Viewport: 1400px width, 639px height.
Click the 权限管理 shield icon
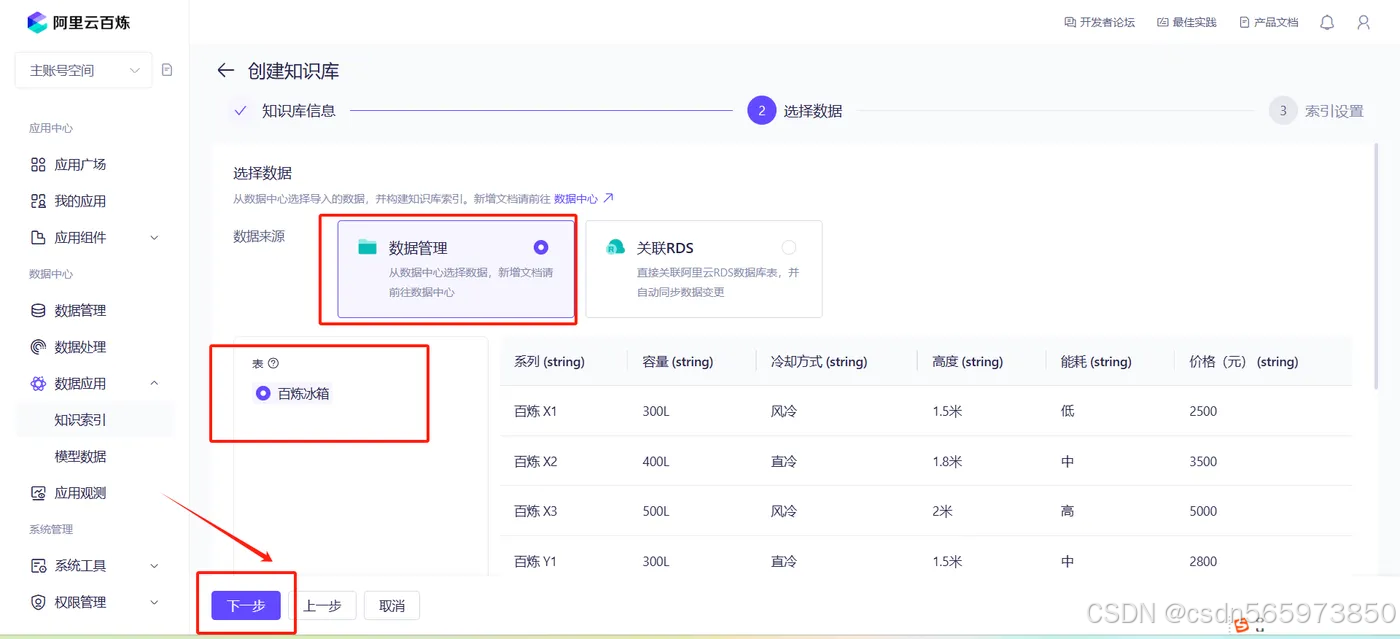coord(38,602)
